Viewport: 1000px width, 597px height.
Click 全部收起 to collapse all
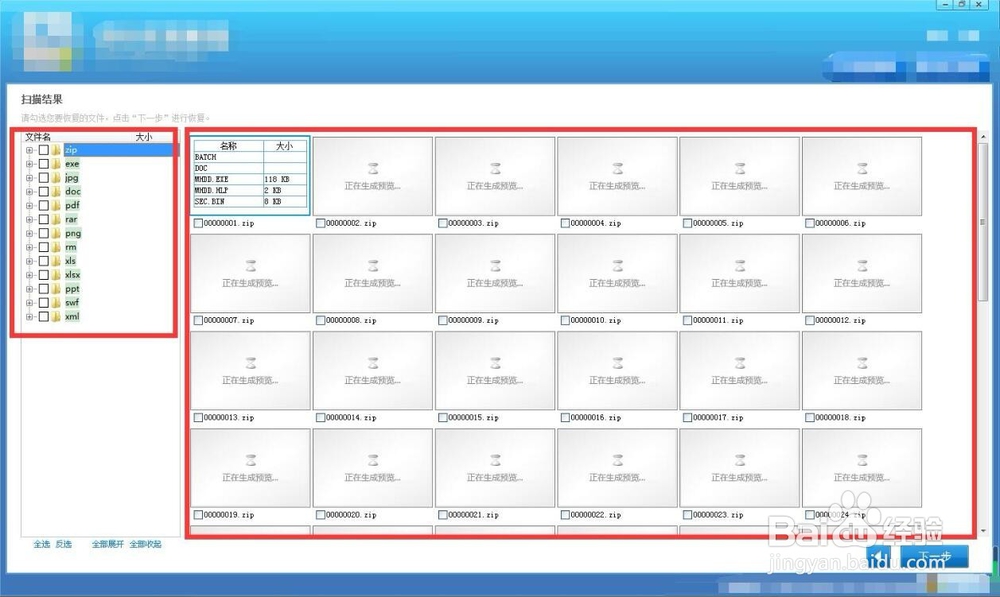point(145,544)
